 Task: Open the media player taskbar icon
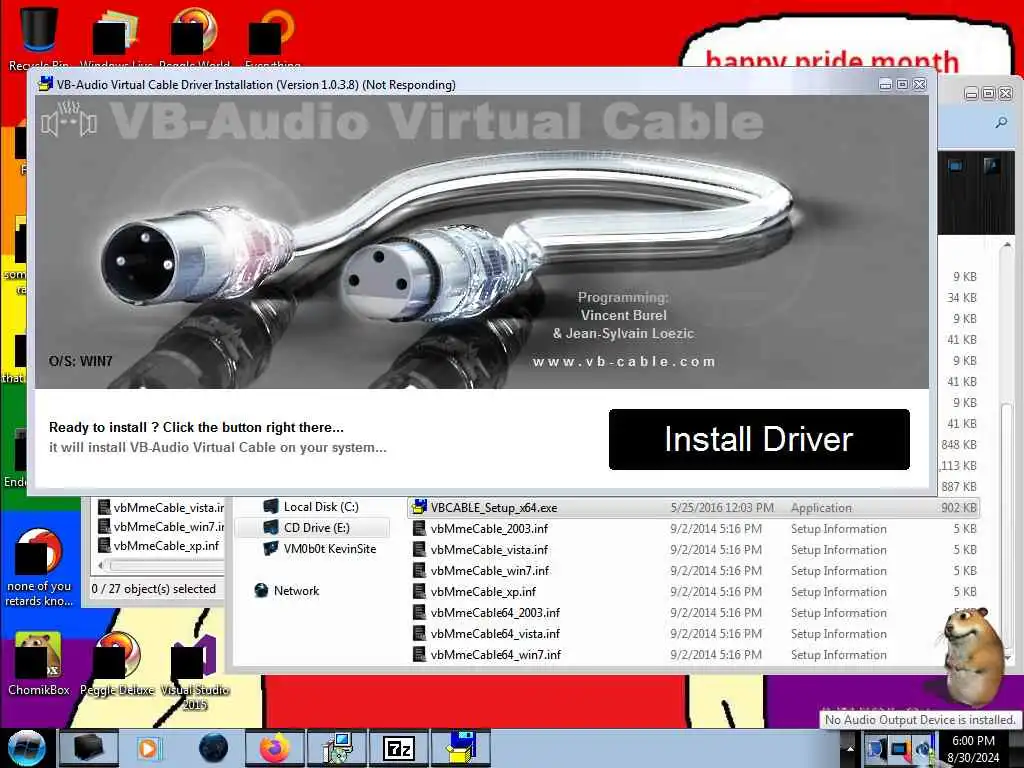[149, 748]
